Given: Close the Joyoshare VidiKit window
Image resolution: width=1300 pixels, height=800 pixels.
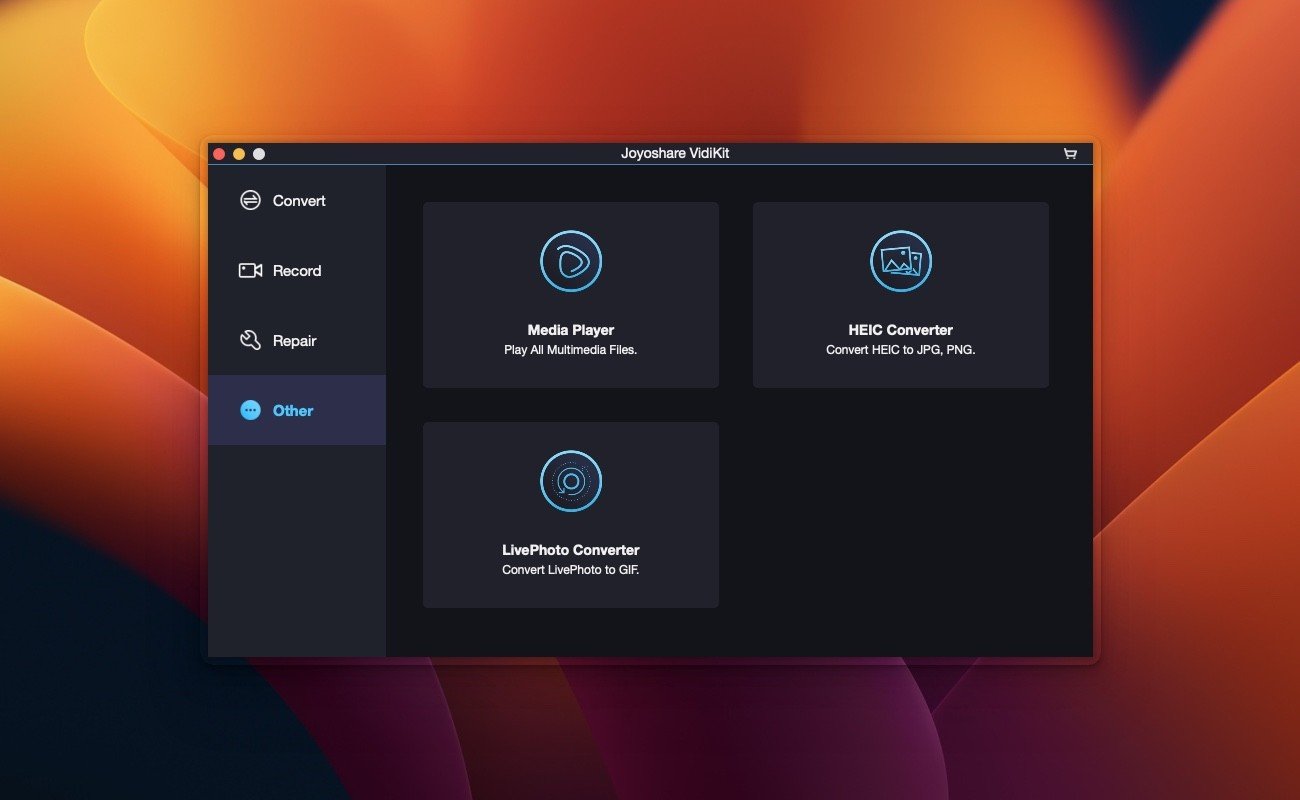Looking at the screenshot, I should [219, 154].
